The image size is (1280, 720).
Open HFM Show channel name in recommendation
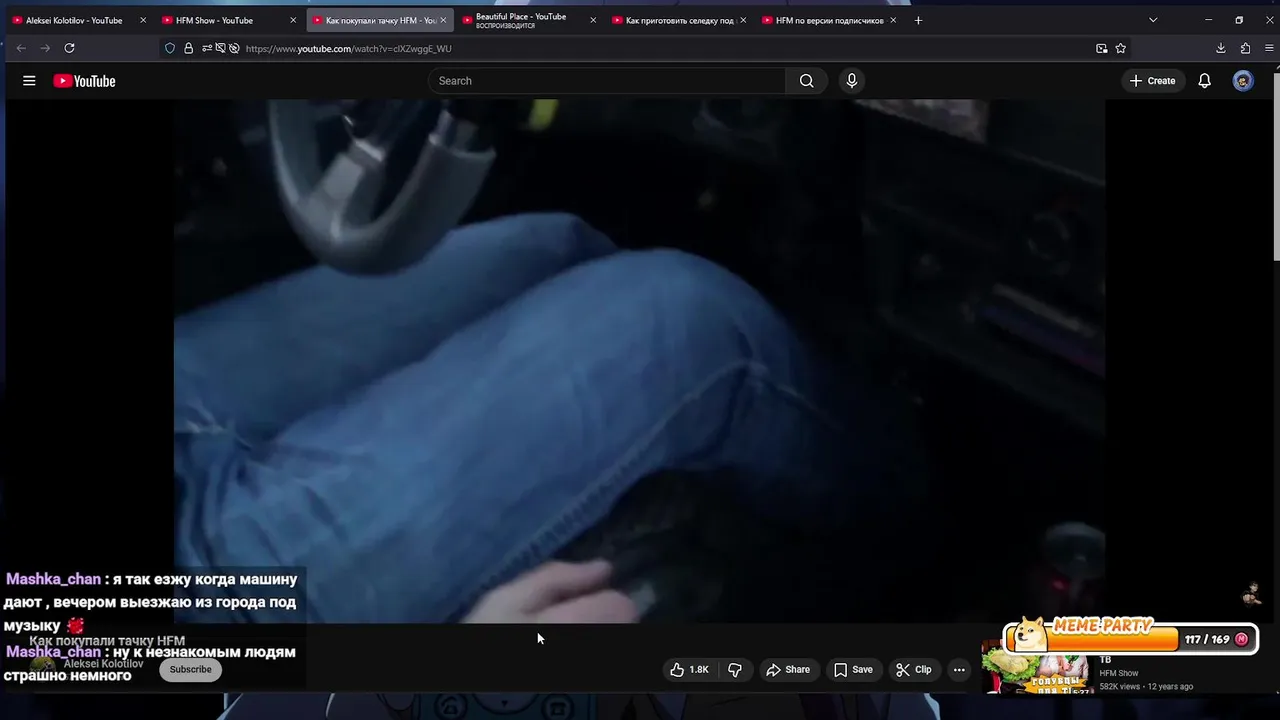(x=1119, y=673)
